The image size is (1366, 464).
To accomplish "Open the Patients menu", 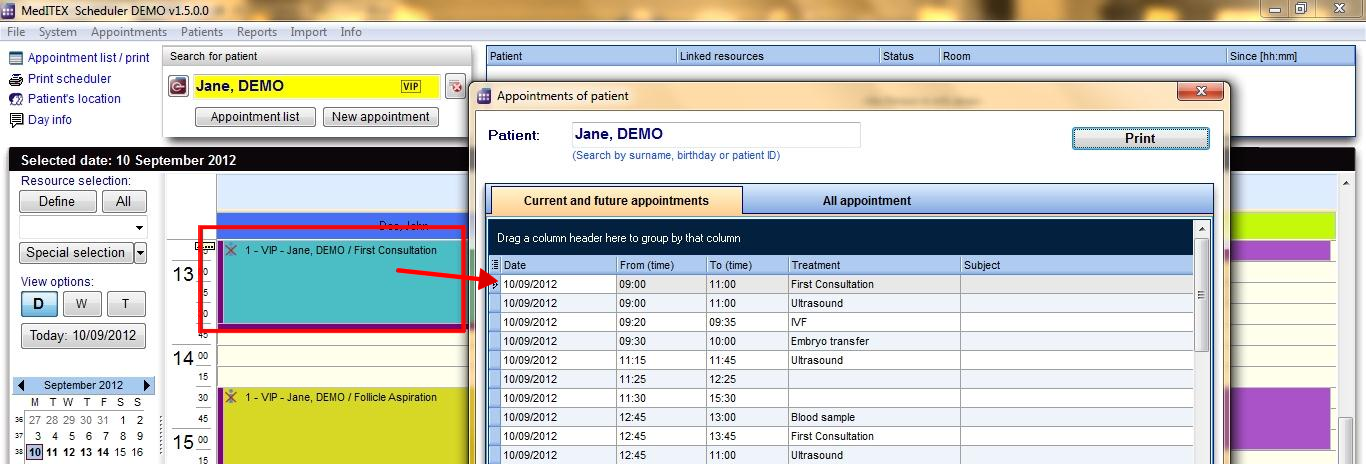I will click(202, 32).
